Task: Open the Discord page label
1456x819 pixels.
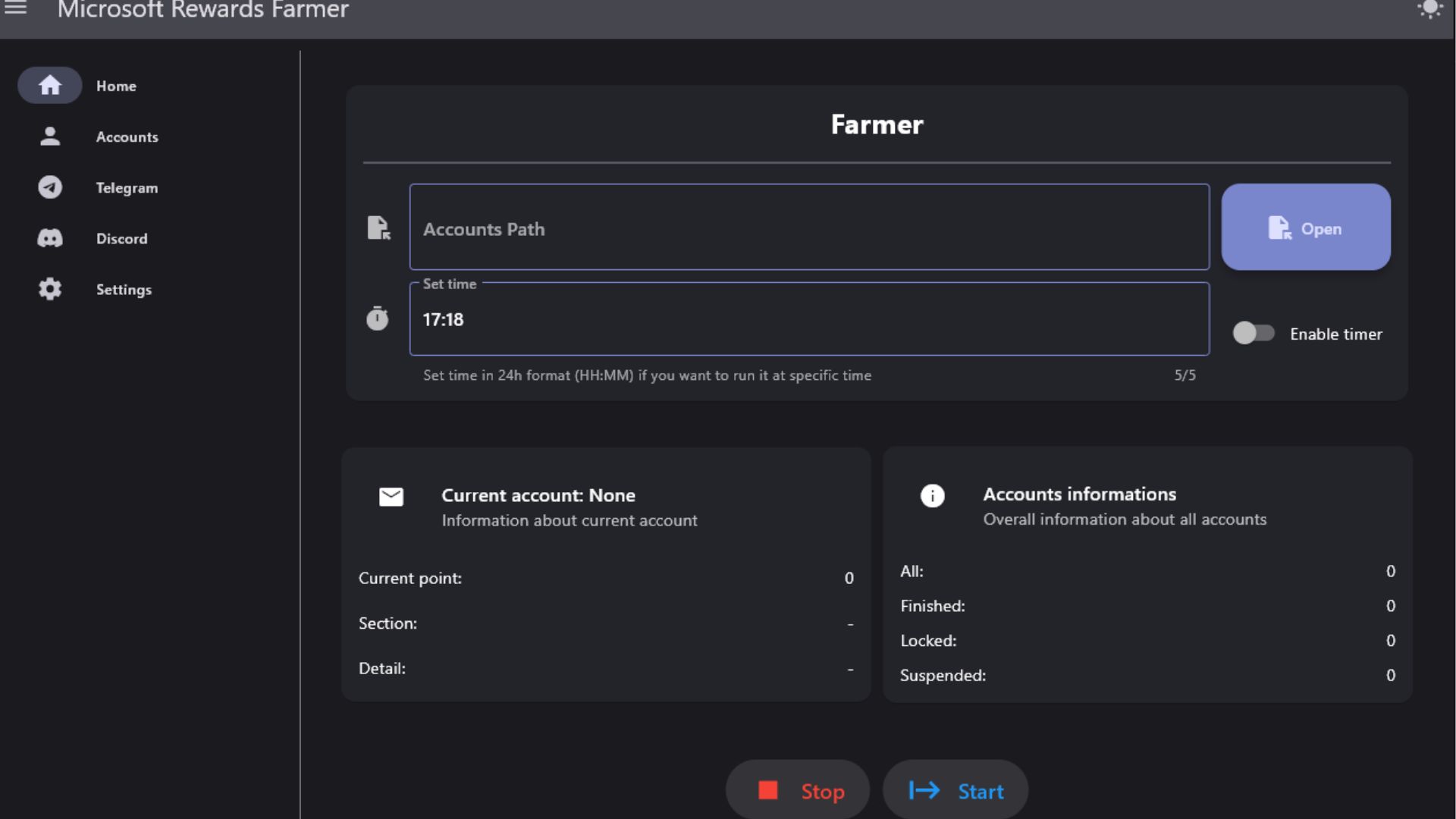Action: click(x=121, y=239)
